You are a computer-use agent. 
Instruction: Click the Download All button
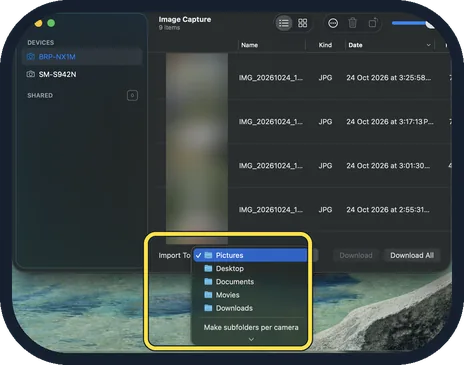412,255
